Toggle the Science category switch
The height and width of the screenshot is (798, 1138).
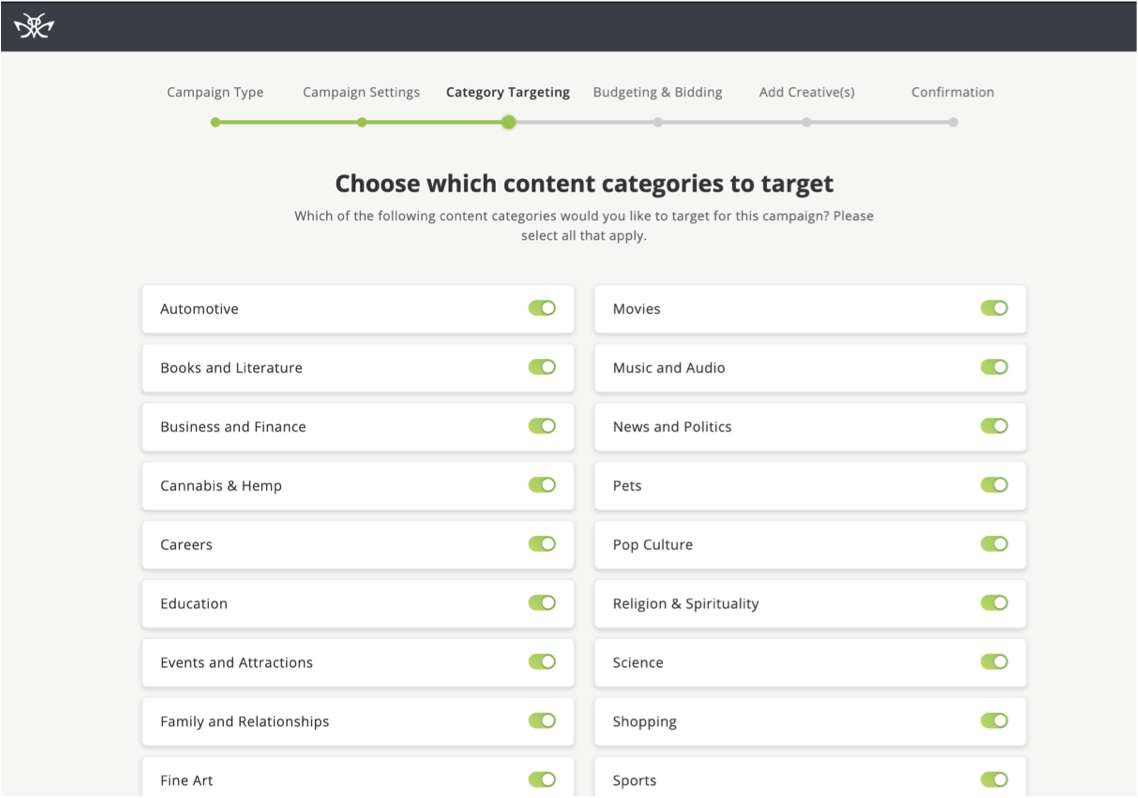pyautogui.click(x=994, y=662)
